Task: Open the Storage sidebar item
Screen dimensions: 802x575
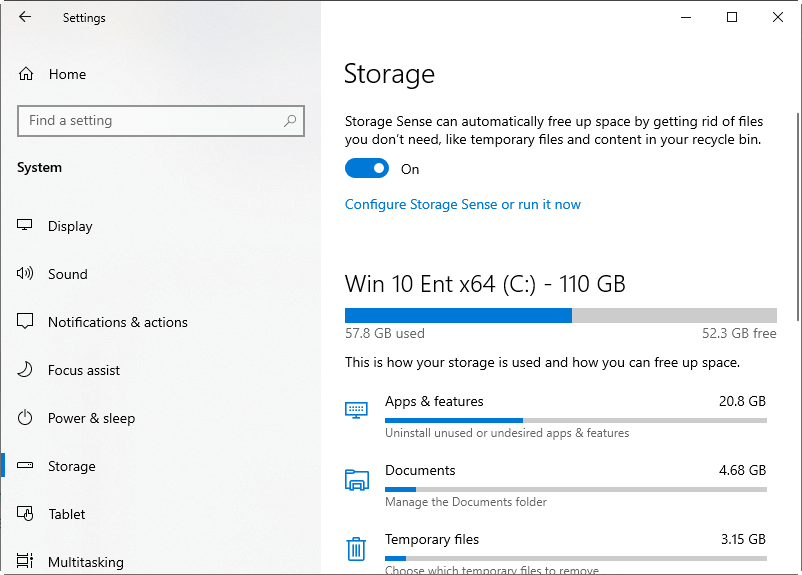Action: (x=72, y=466)
